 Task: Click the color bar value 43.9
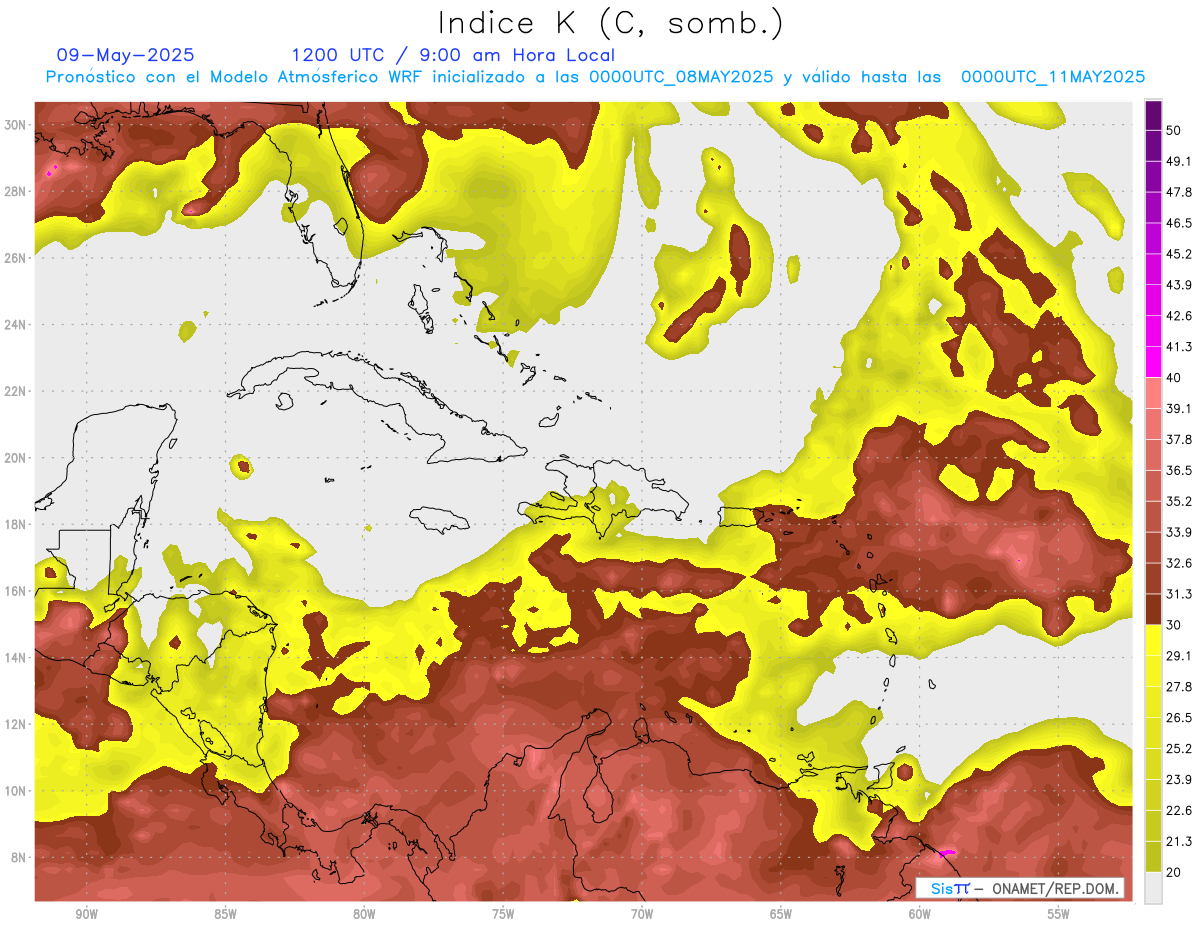1180,285
